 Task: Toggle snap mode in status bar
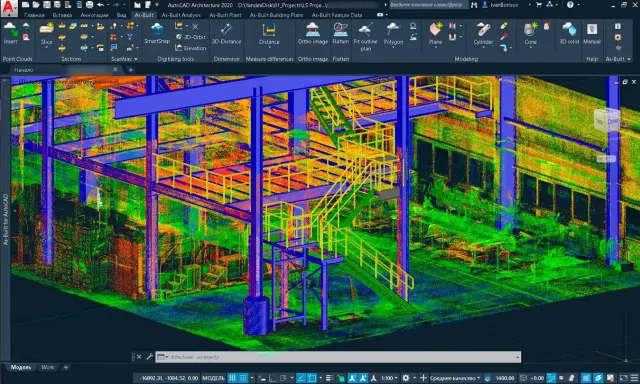(x=243, y=378)
